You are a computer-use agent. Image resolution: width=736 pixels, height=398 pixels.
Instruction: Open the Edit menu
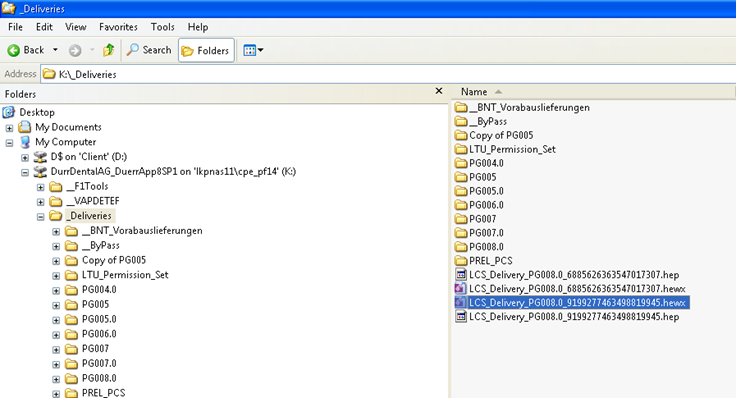pyautogui.click(x=44, y=27)
